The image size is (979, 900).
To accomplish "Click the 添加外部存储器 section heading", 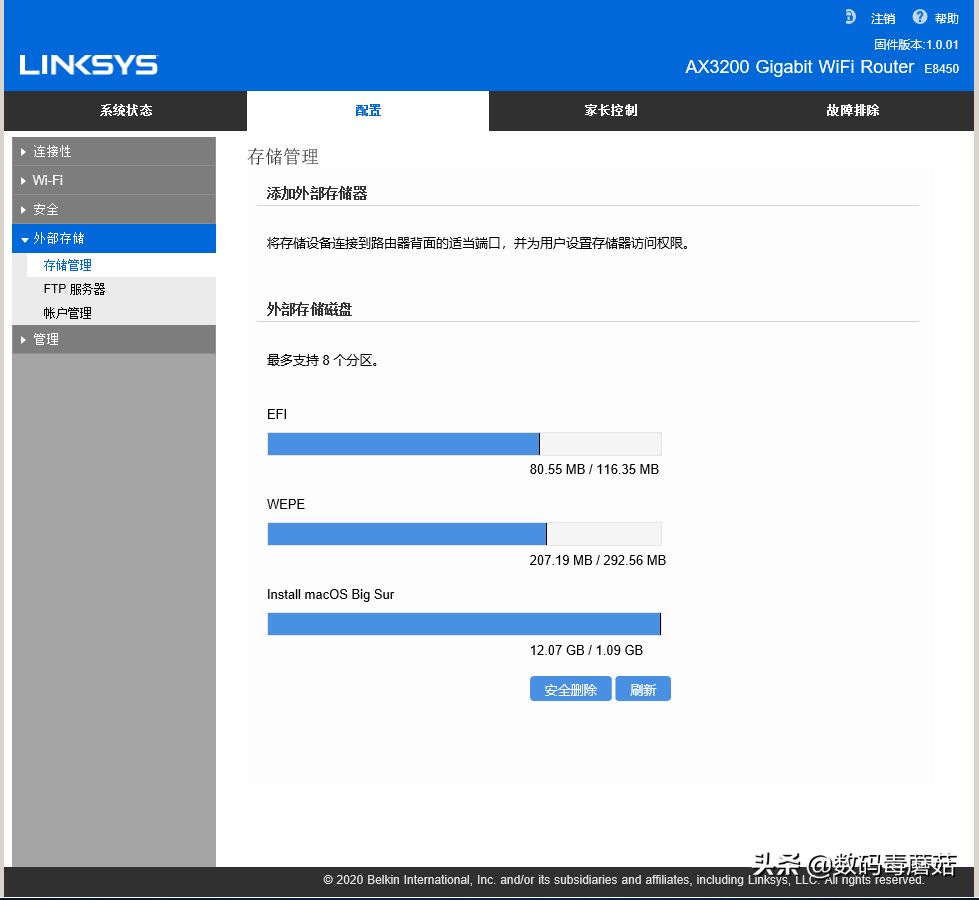I will click(317, 193).
